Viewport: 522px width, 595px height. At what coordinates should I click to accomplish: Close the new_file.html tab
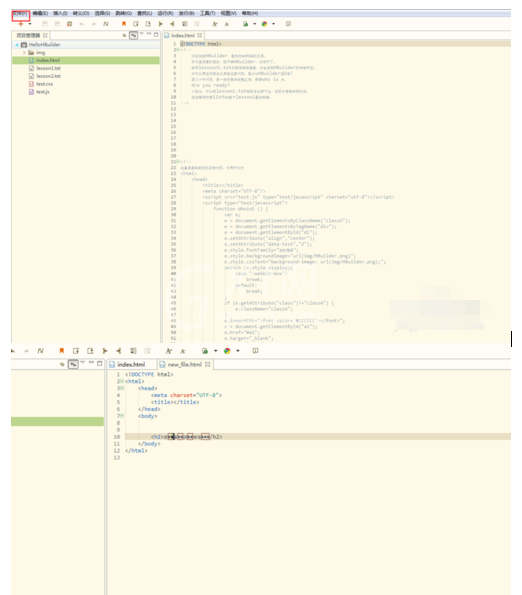[x=208, y=364]
